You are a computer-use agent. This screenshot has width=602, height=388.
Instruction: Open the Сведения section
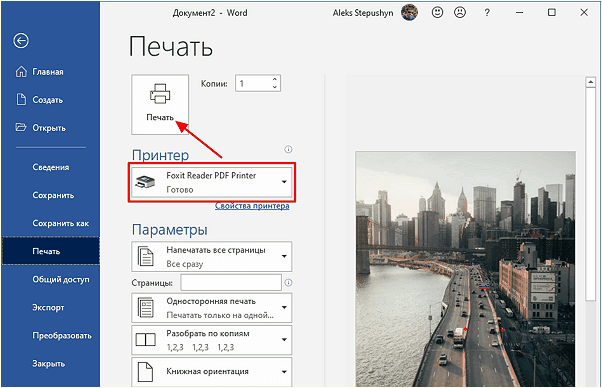51,167
